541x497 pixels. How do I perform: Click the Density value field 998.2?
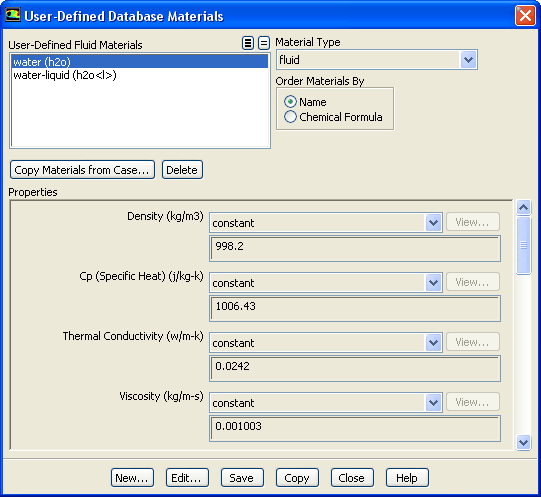point(355,248)
